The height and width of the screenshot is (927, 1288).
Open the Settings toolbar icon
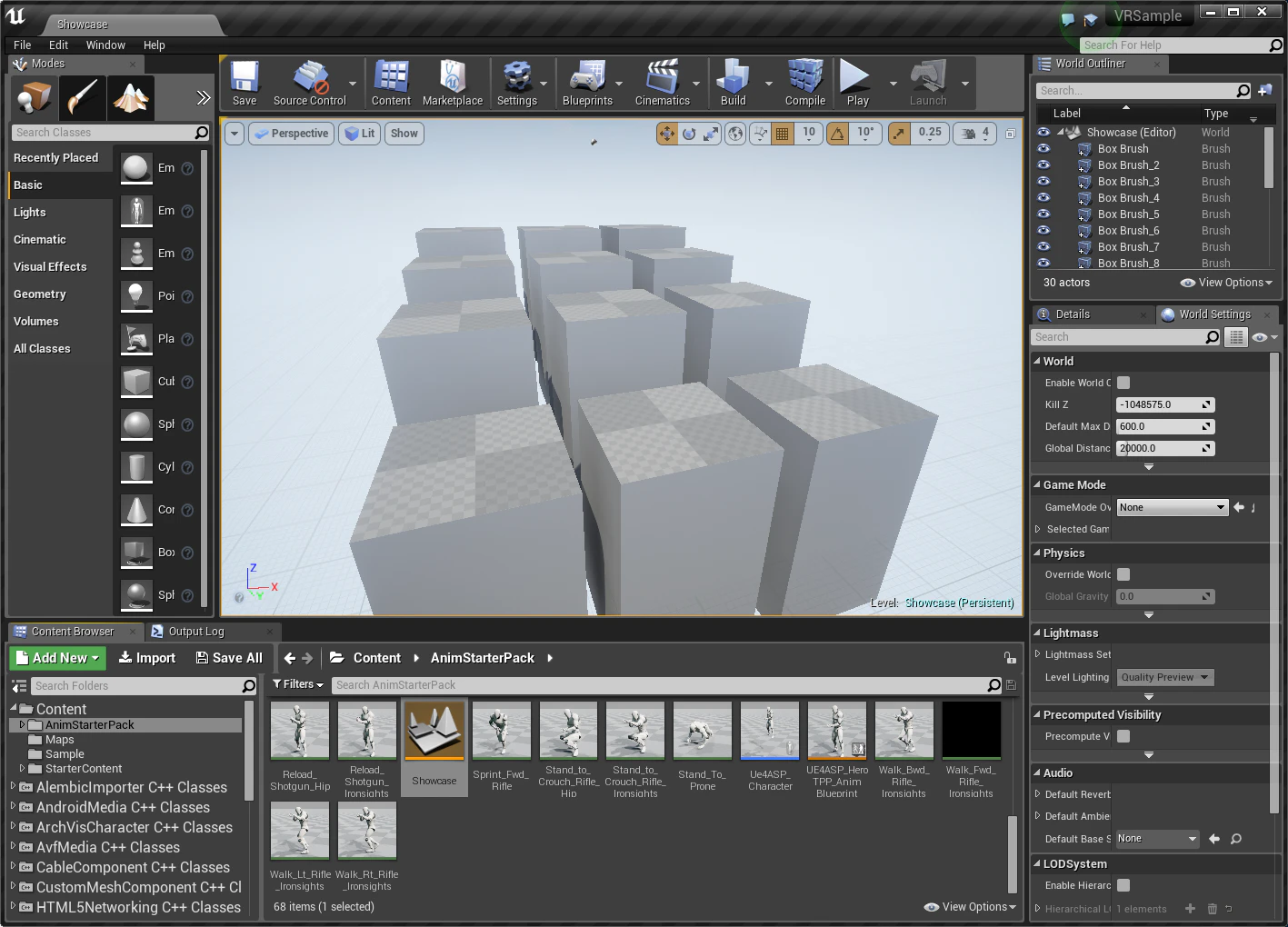click(517, 83)
